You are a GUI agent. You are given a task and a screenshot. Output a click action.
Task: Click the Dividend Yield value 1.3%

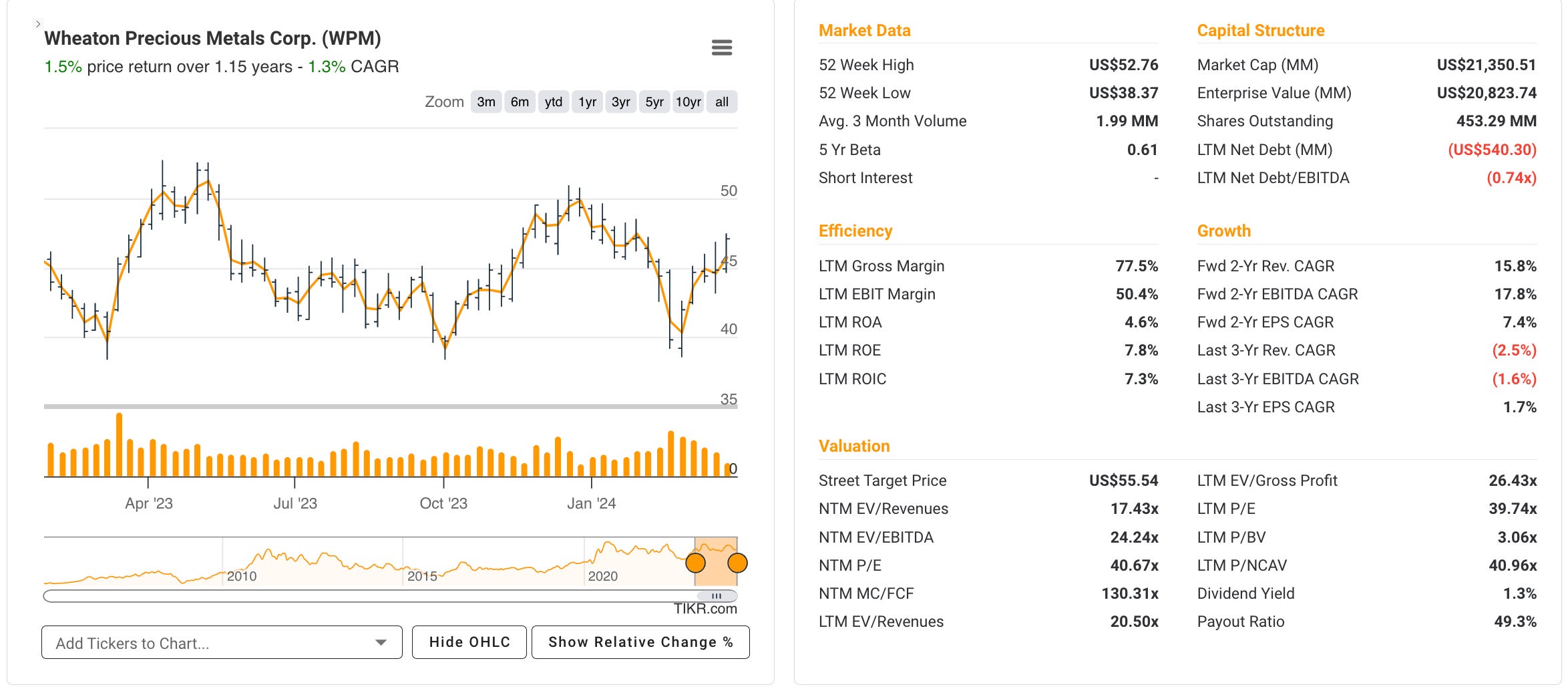click(1519, 593)
